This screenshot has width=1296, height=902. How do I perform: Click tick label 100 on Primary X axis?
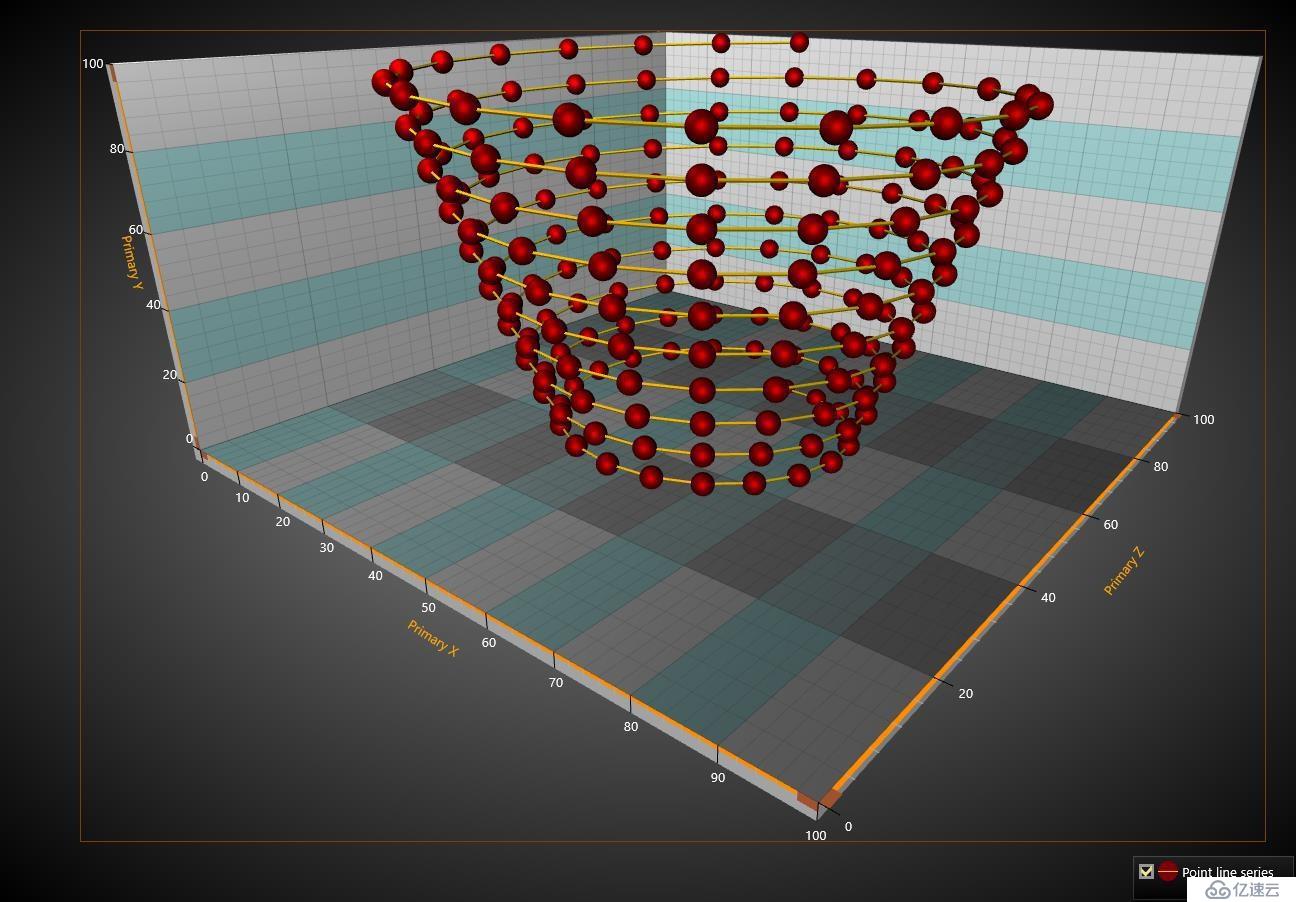click(x=815, y=835)
